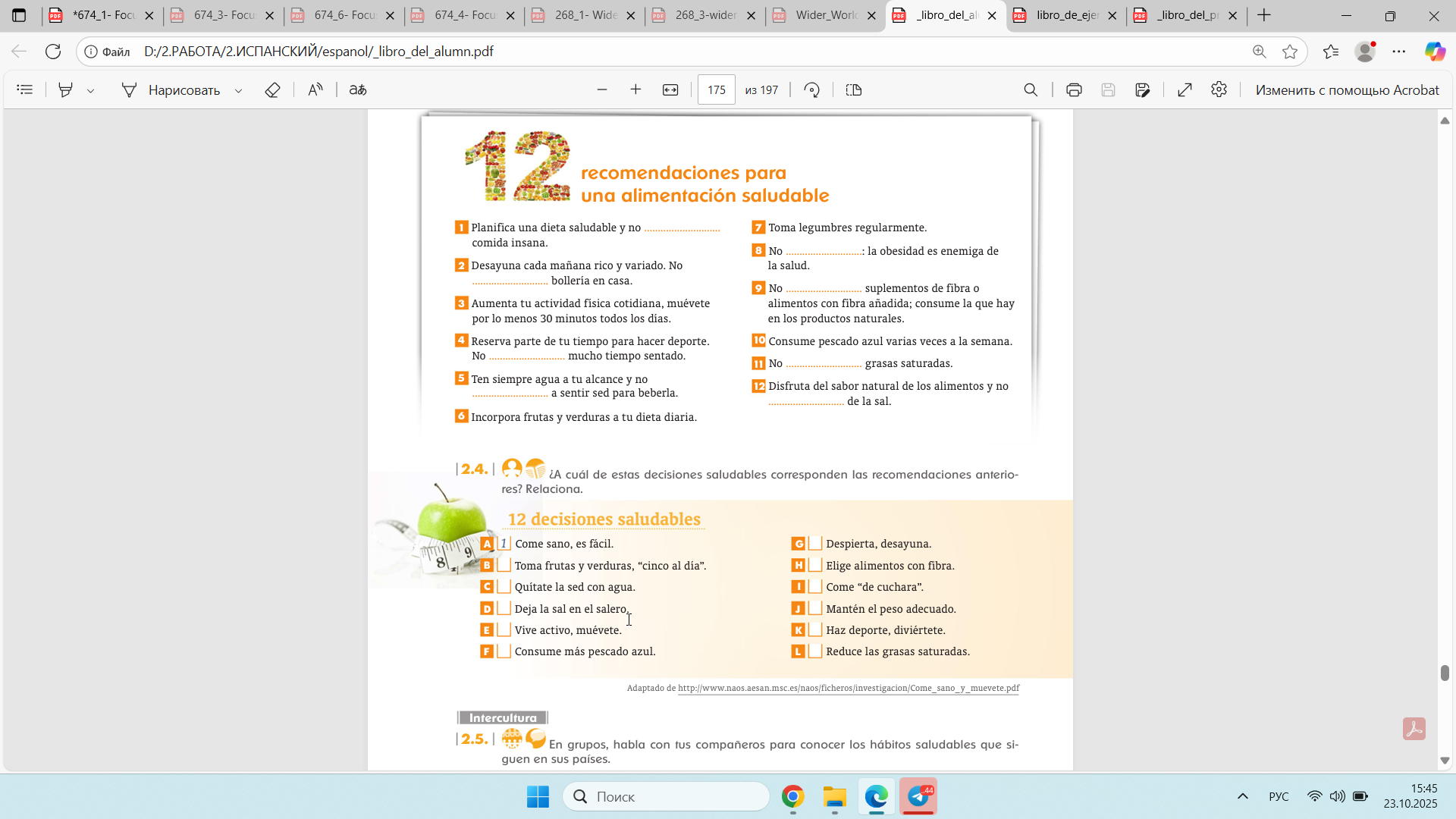
Task: Click the table of contents icon
Action: [25, 89]
